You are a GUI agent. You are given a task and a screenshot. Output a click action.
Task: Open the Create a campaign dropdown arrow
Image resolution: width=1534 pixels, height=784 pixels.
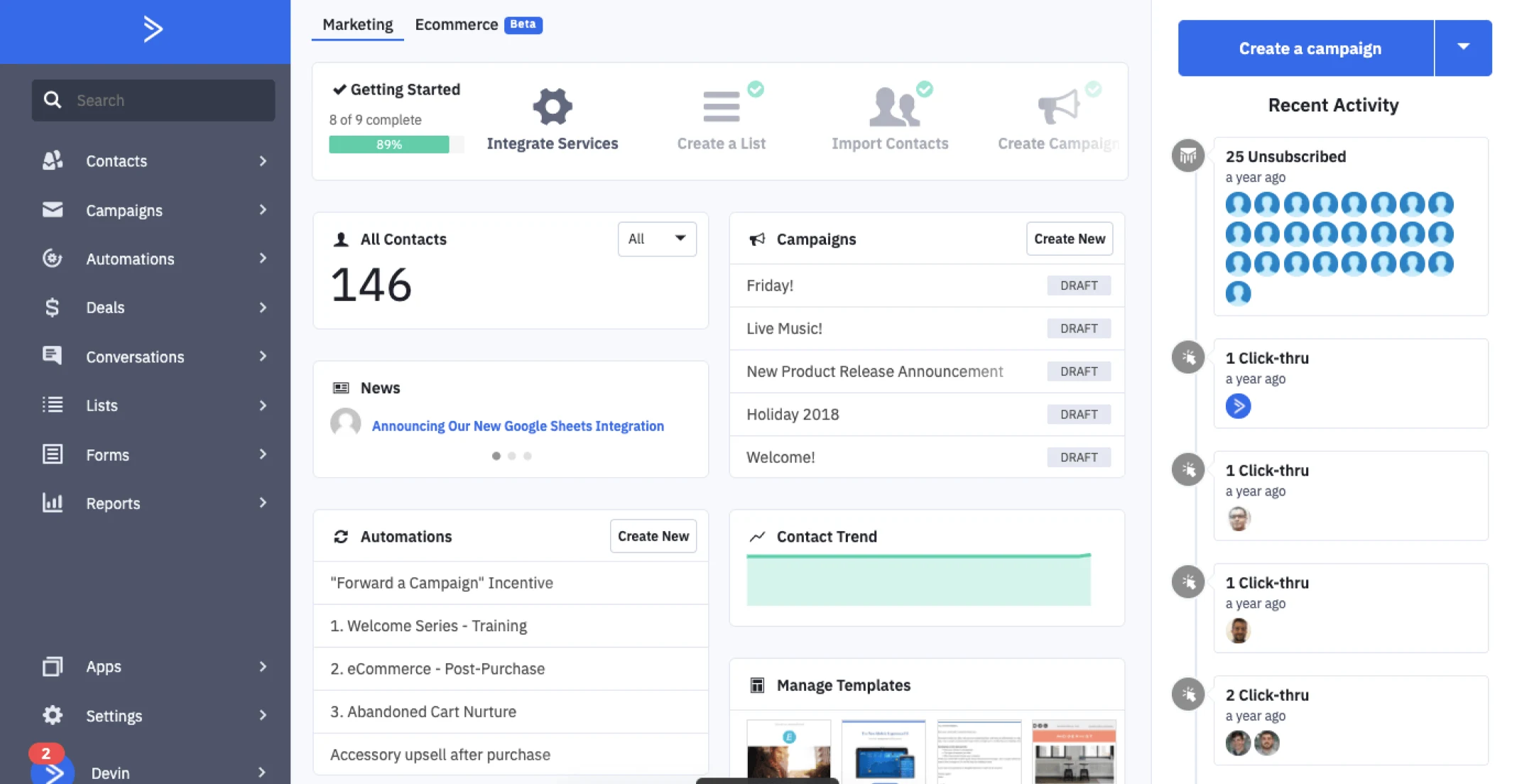click(1463, 48)
